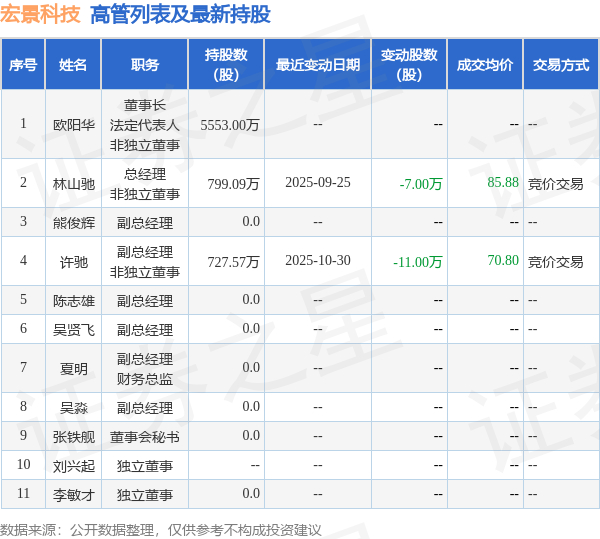
Task: Click the 董事会秘书 position cell
Action: (x=145, y=437)
